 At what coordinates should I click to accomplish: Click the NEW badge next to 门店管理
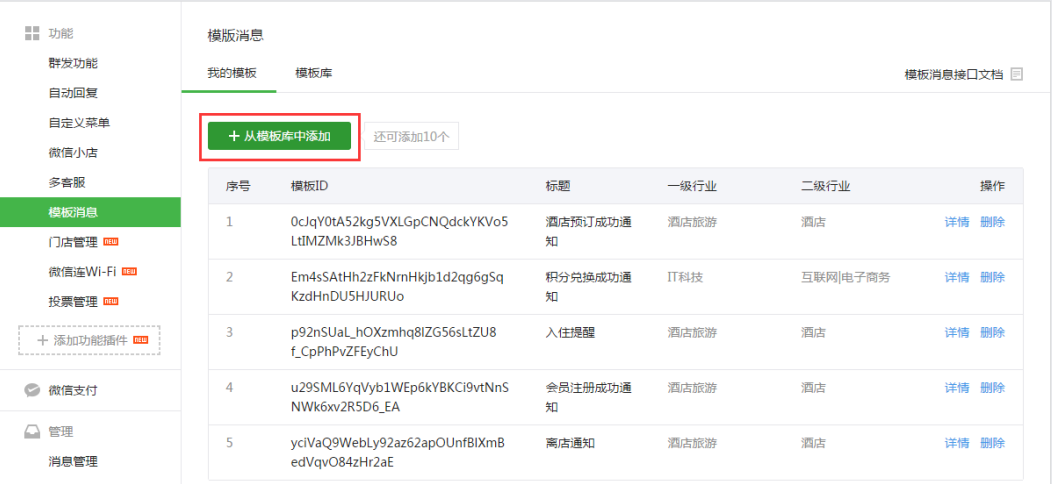point(111,242)
